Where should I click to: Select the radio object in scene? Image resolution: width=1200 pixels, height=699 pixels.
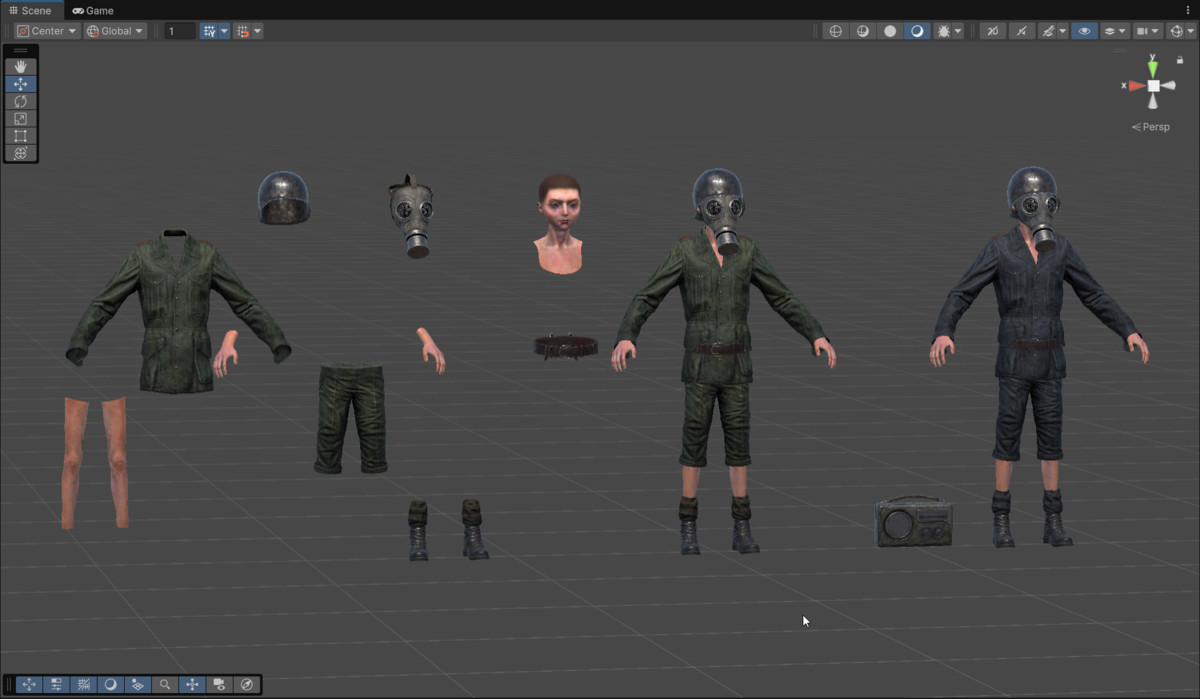[914, 521]
